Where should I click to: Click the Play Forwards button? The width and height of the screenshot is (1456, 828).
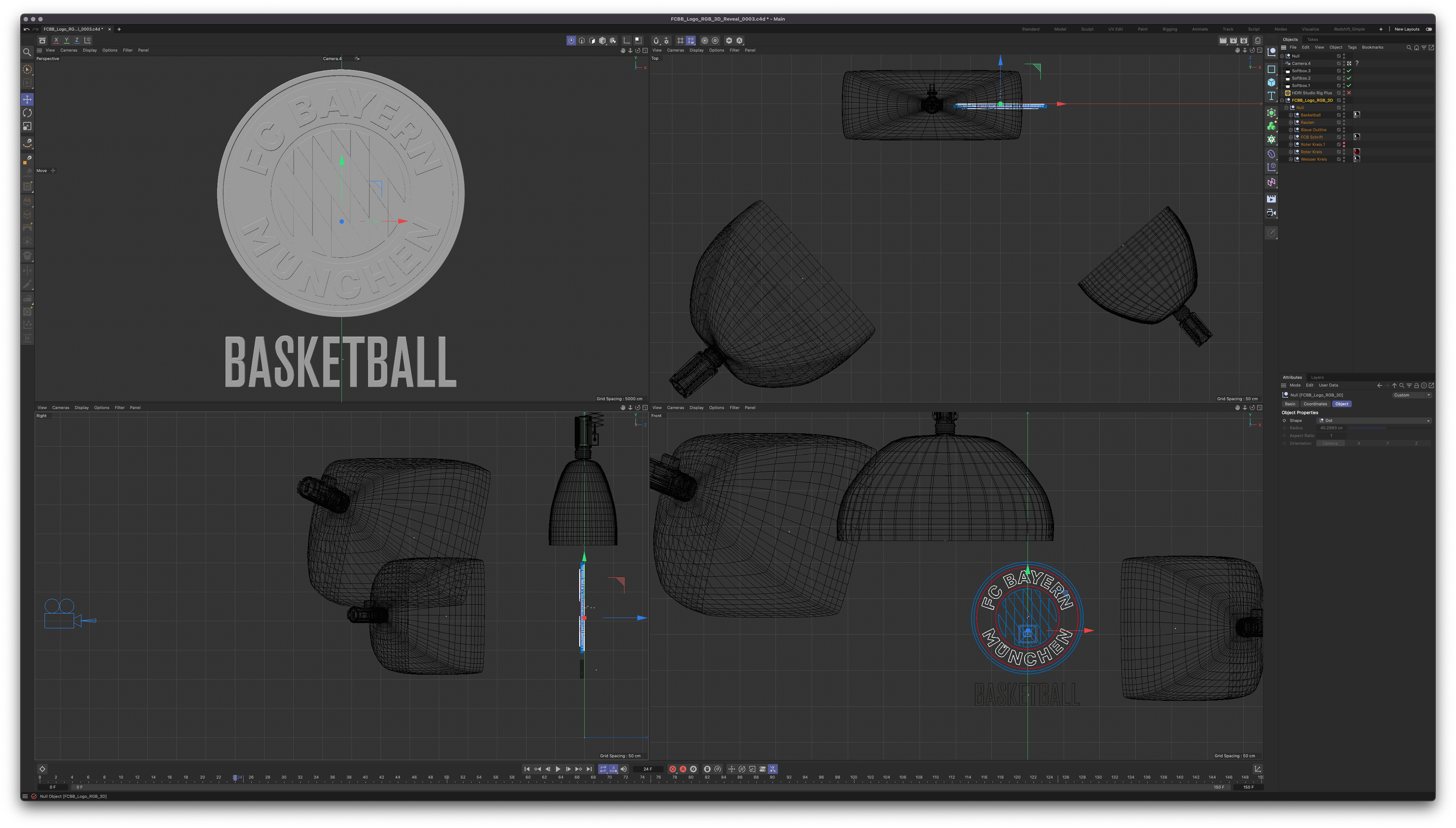pyautogui.click(x=558, y=769)
